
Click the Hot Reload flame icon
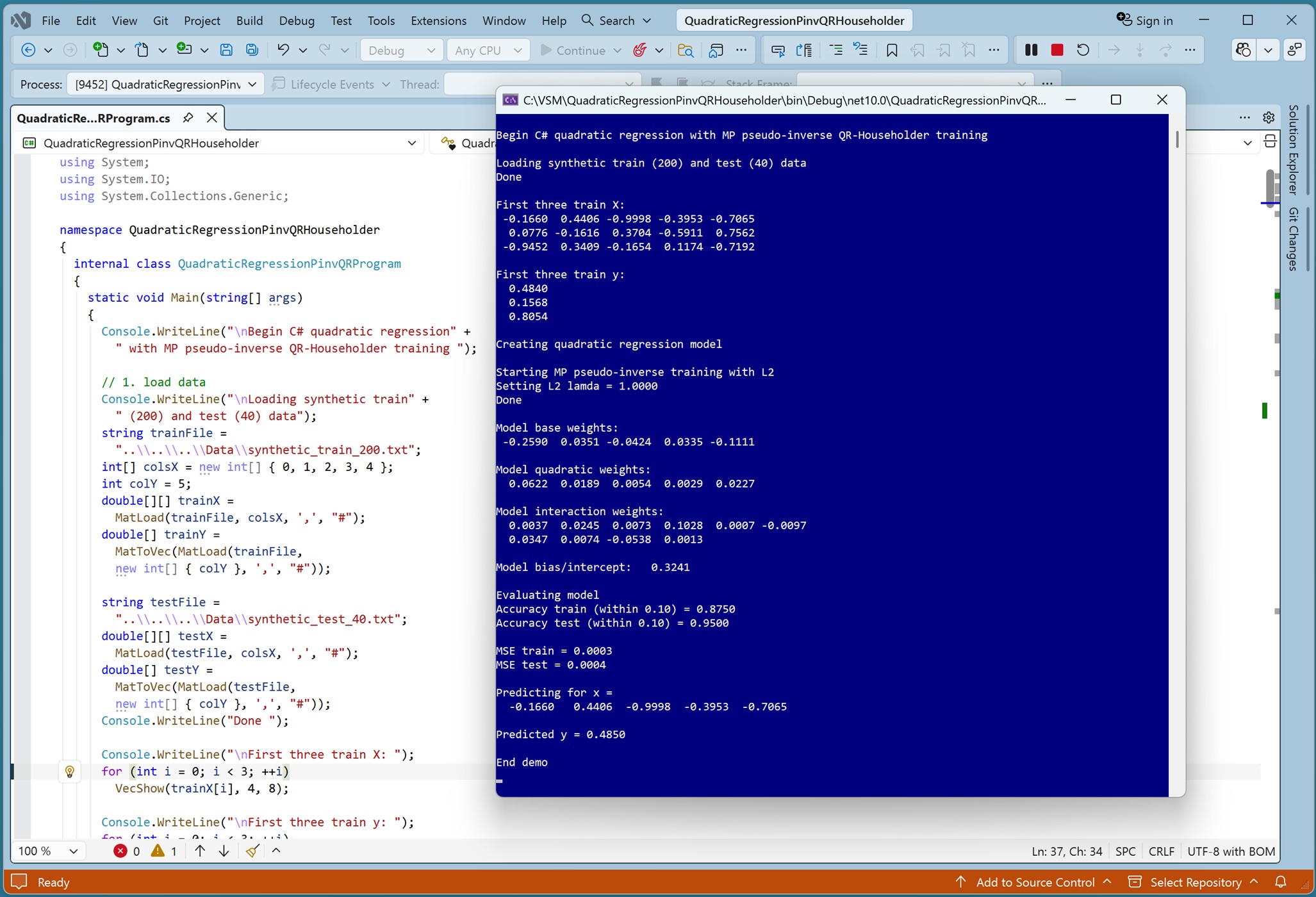coord(639,50)
